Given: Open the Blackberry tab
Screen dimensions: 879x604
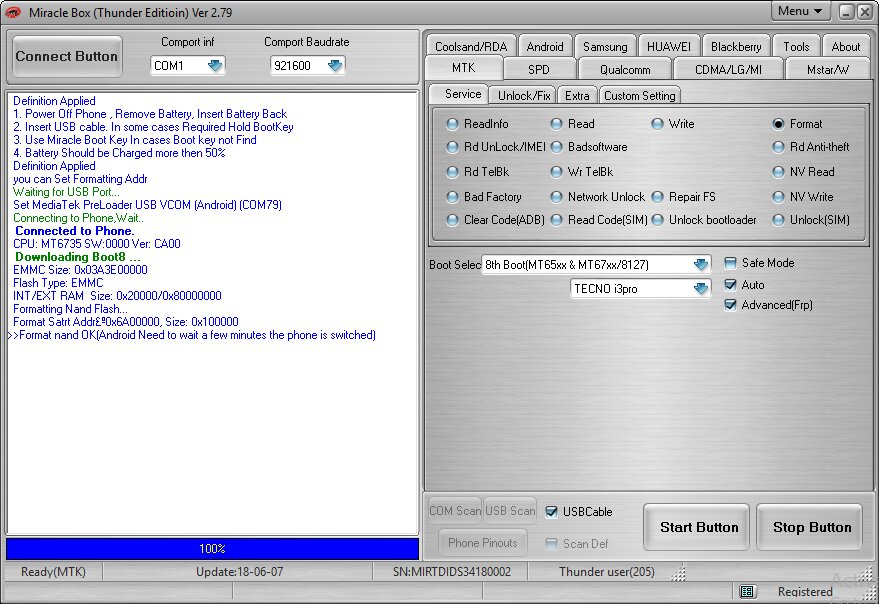Looking at the screenshot, I should [736, 47].
